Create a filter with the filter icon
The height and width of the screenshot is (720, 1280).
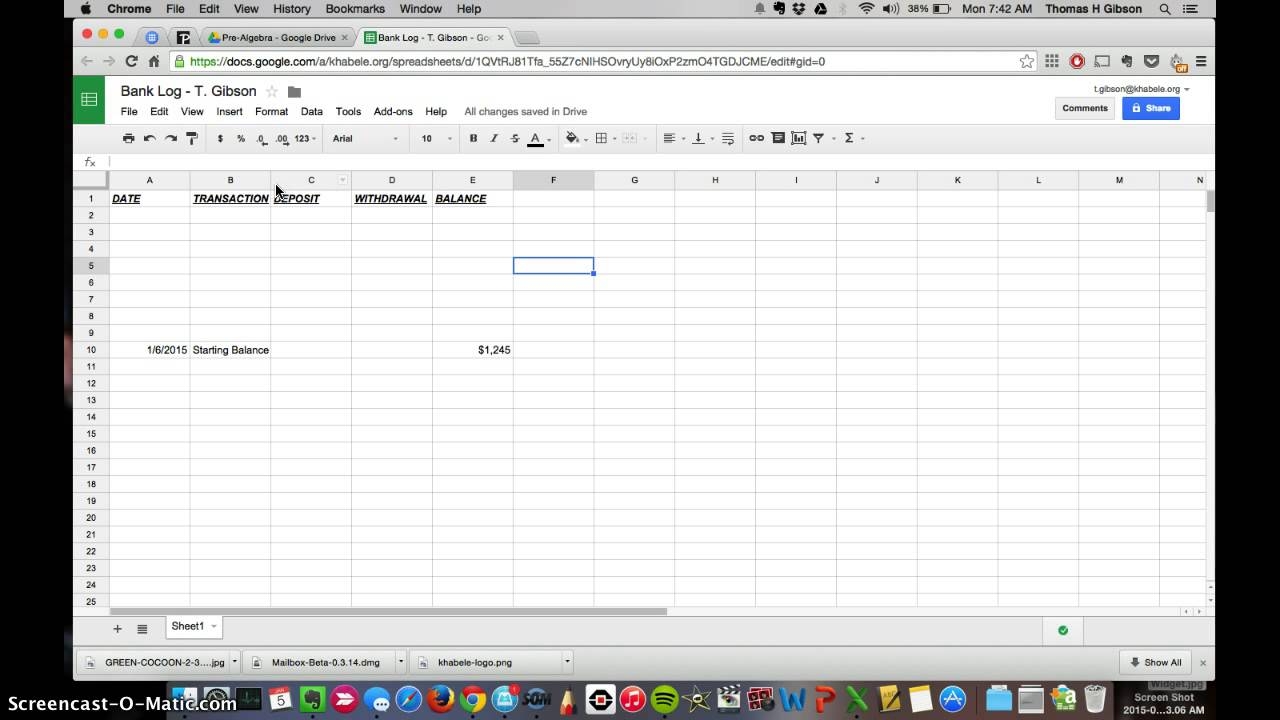coord(819,138)
